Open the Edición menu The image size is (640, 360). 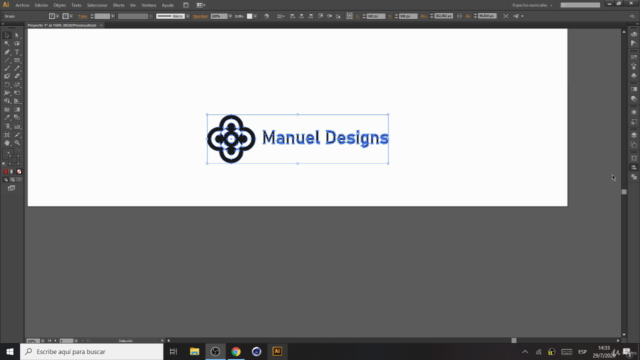[x=41, y=5]
